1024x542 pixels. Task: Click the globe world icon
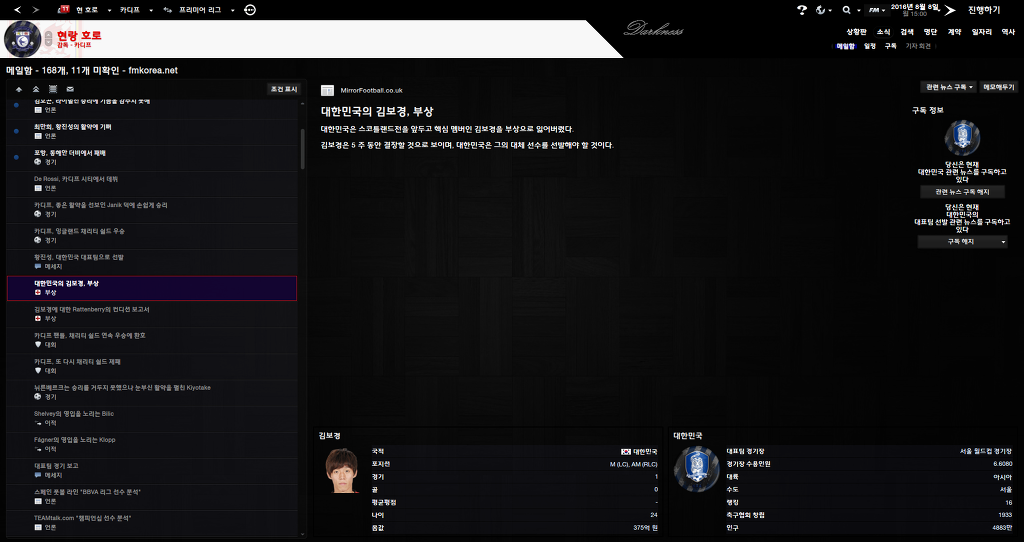tap(821, 10)
